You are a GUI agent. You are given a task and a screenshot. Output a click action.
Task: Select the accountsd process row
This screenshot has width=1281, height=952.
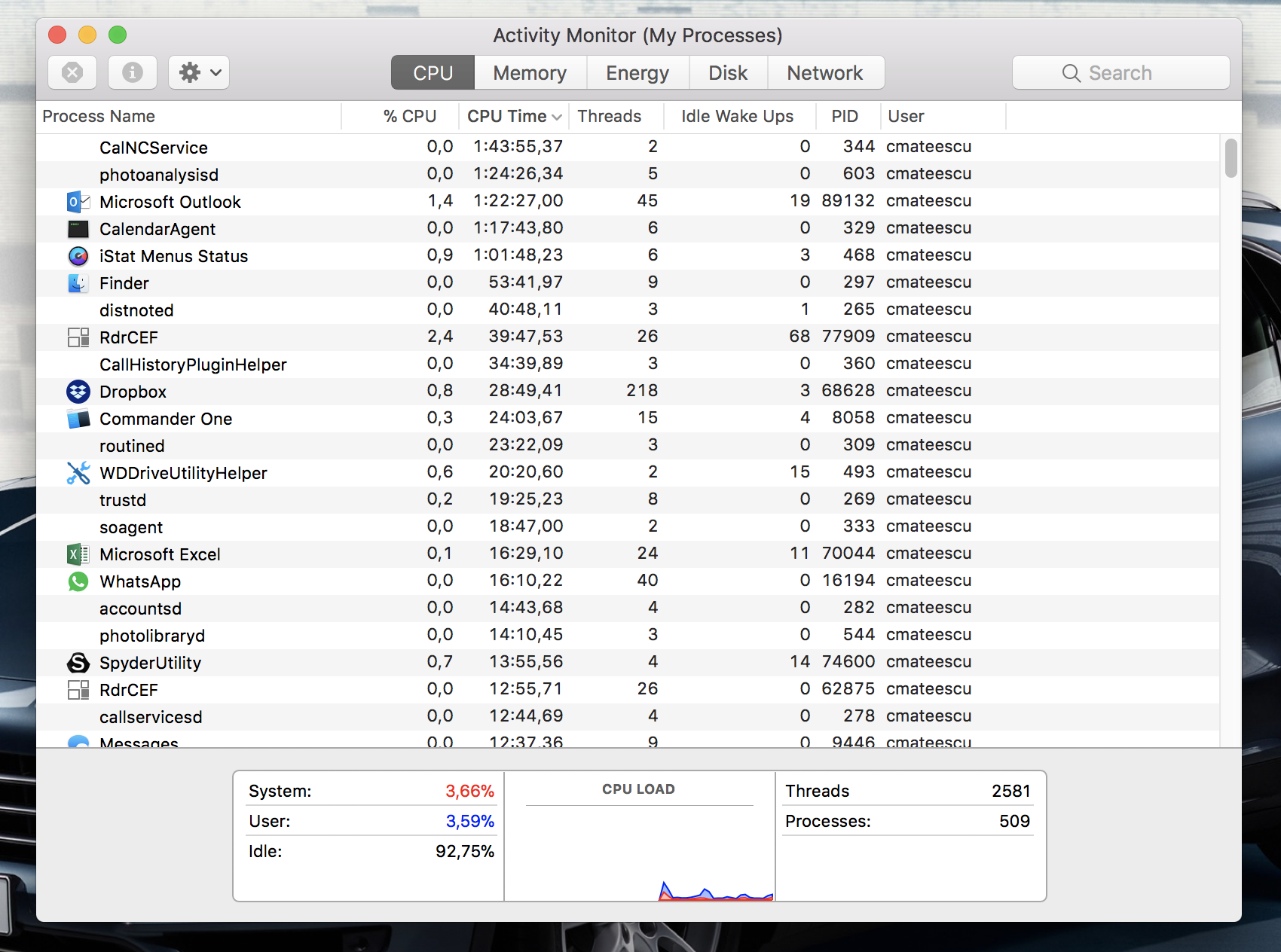pos(628,609)
